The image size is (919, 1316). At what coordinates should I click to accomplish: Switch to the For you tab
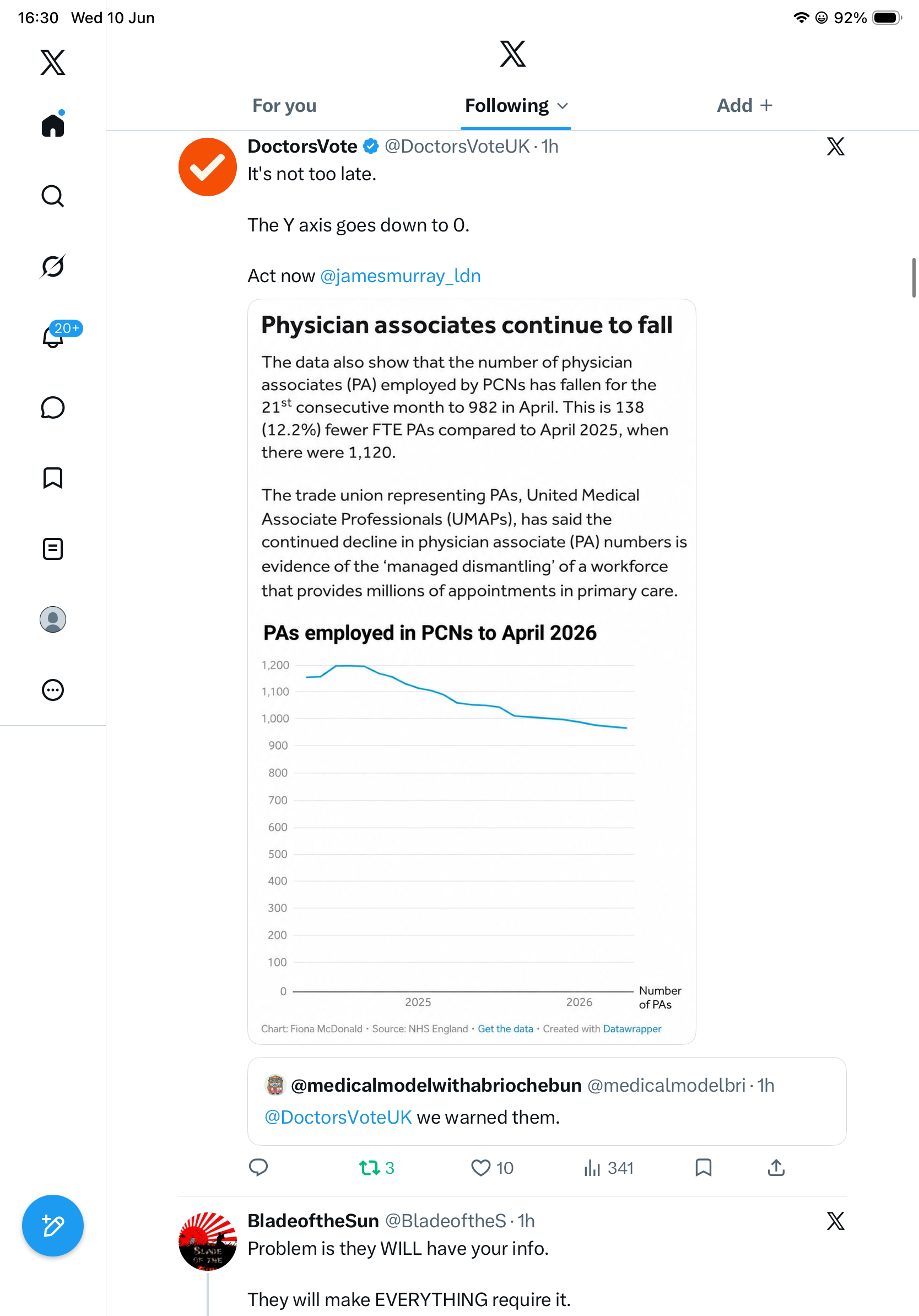pyautogui.click(x=284, y=105)
